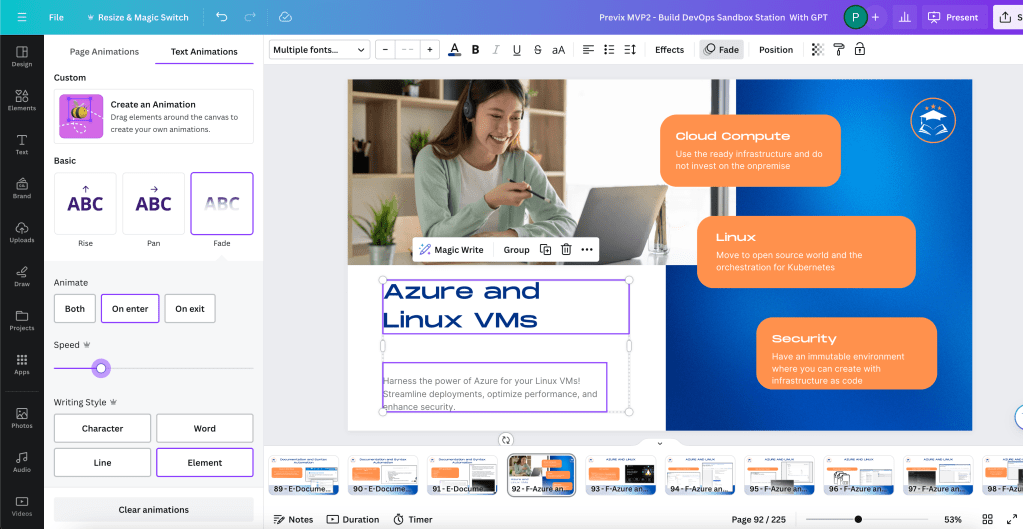Viewport: 1023px width, 529px height.
Task: Change text alignment
Action: pyautogui.click(x=588, y=50)
